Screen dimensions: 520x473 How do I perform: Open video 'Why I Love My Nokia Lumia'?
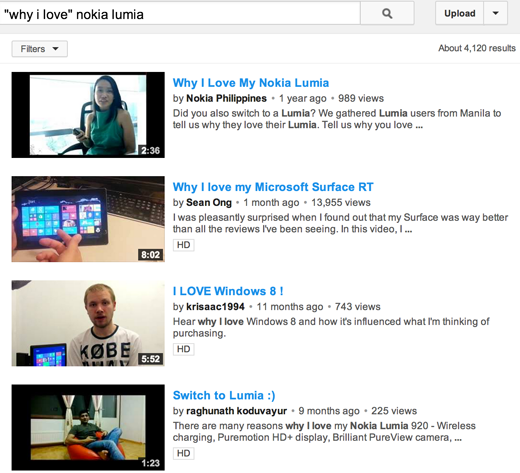click(x=251, y=83)
